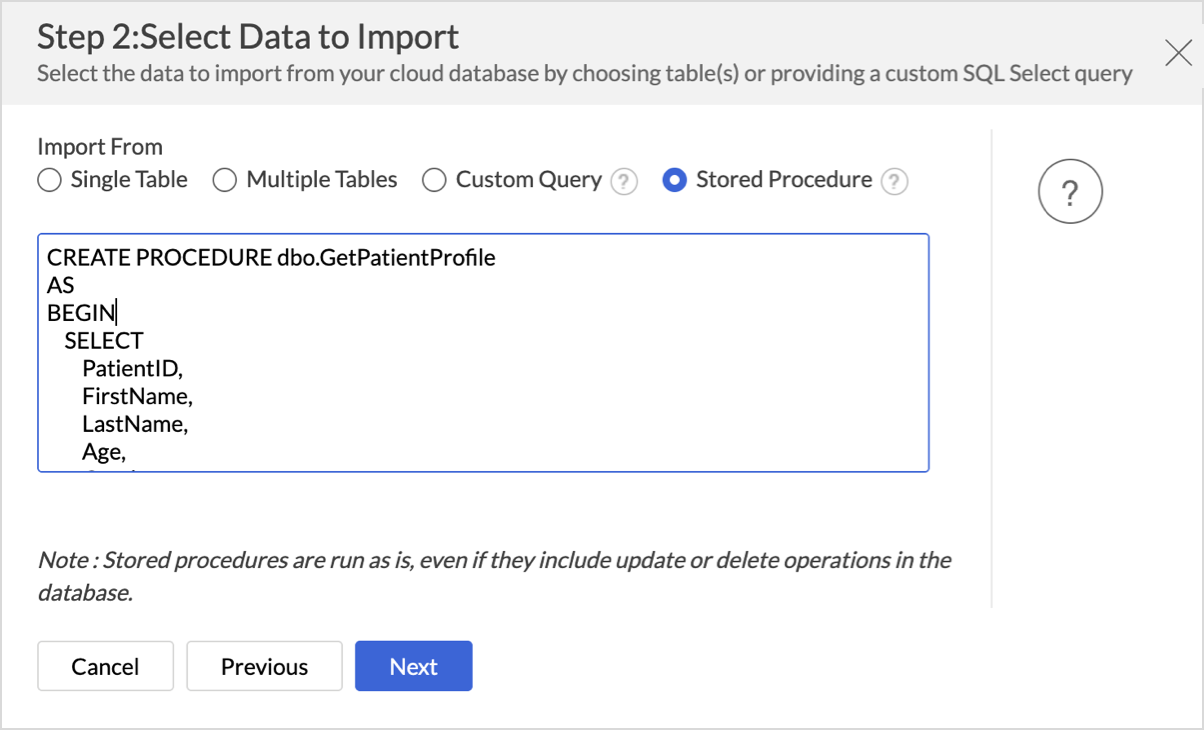Switch to the Custom Query option
This screenshot has height=730, width=1204.
[x=434, y=180]
